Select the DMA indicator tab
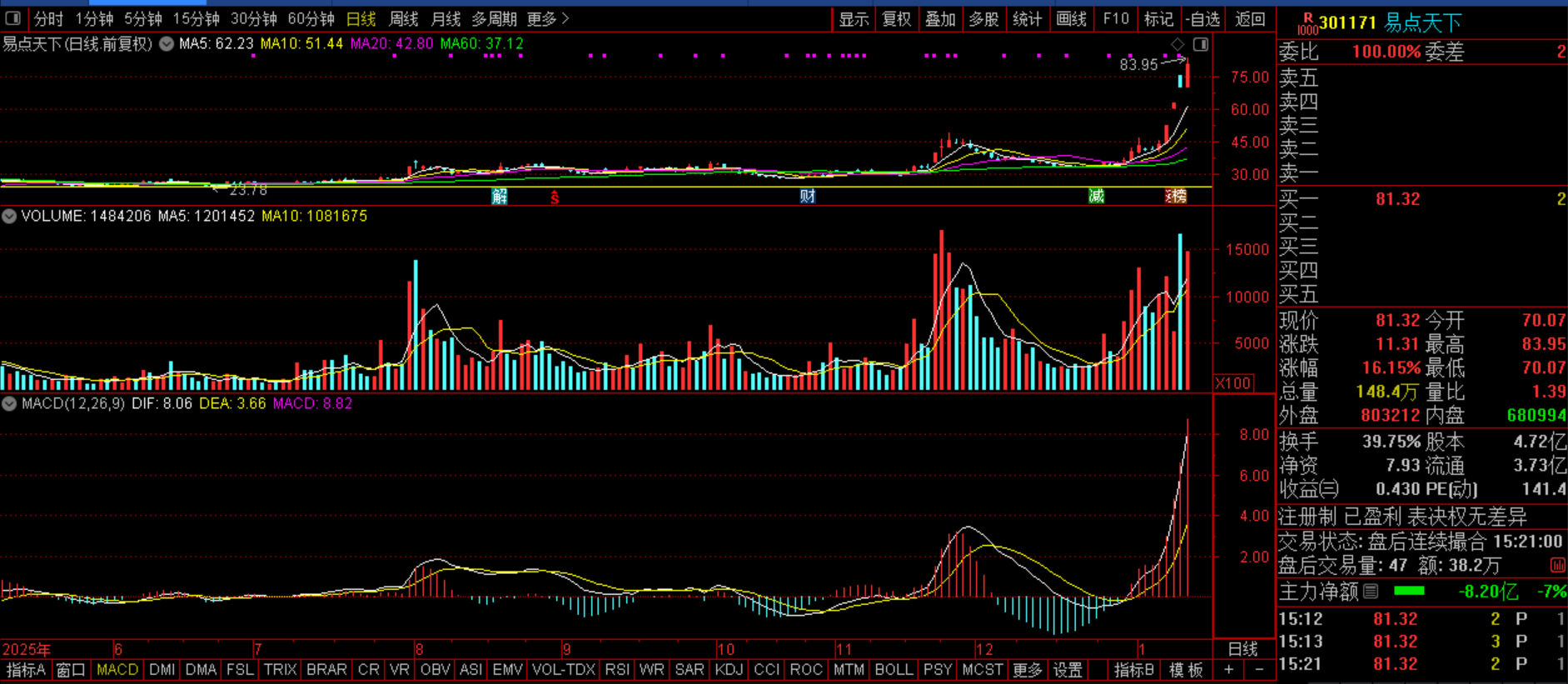 click(201, 670)
